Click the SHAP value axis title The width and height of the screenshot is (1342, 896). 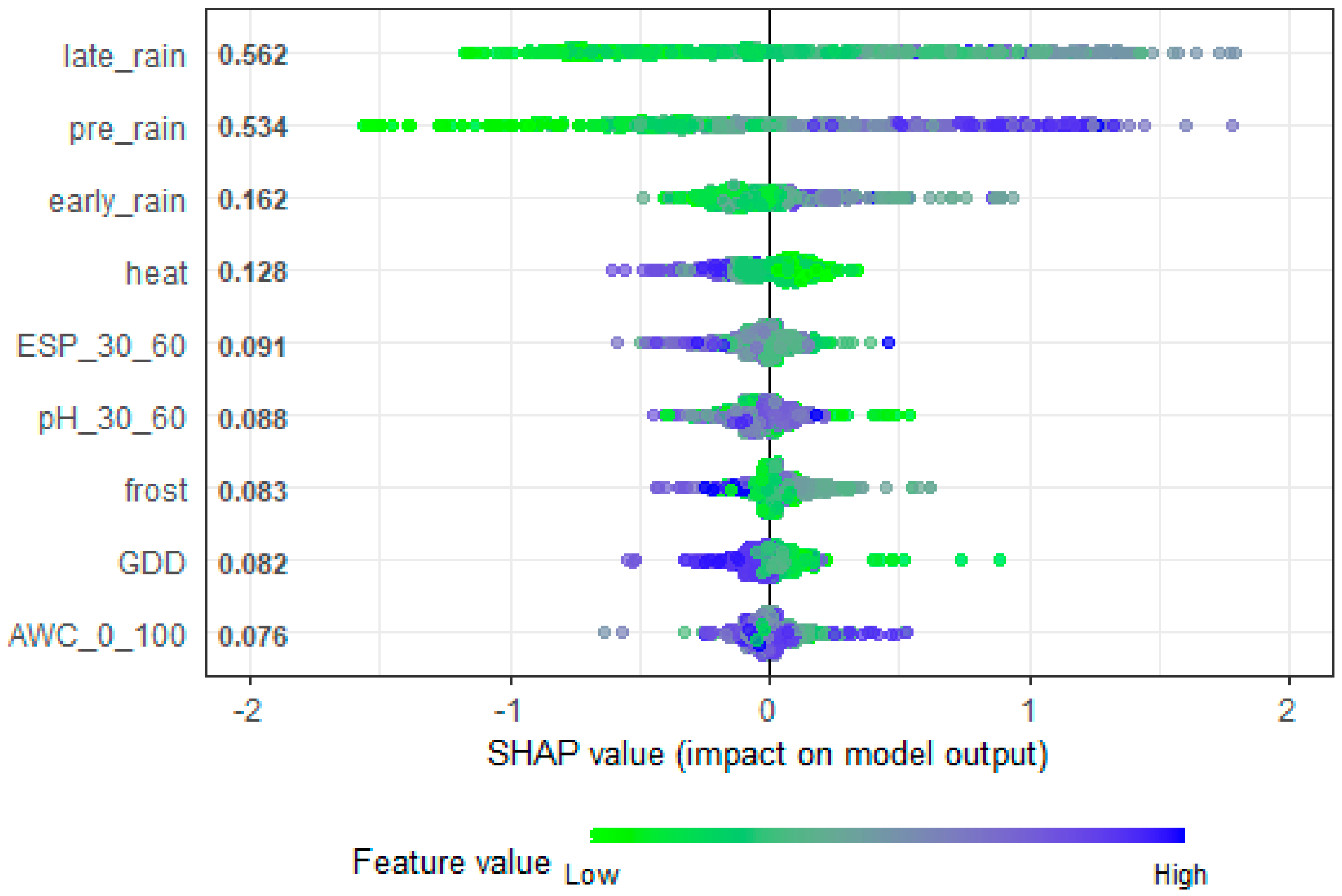coord(767,754)
